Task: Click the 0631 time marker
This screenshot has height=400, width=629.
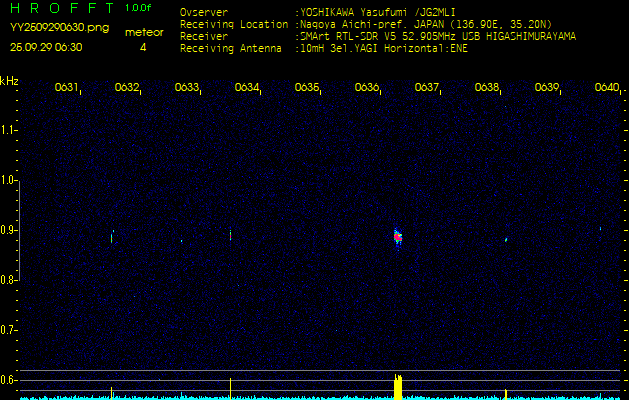Action: pyautogui.click(x=66, y=88)
